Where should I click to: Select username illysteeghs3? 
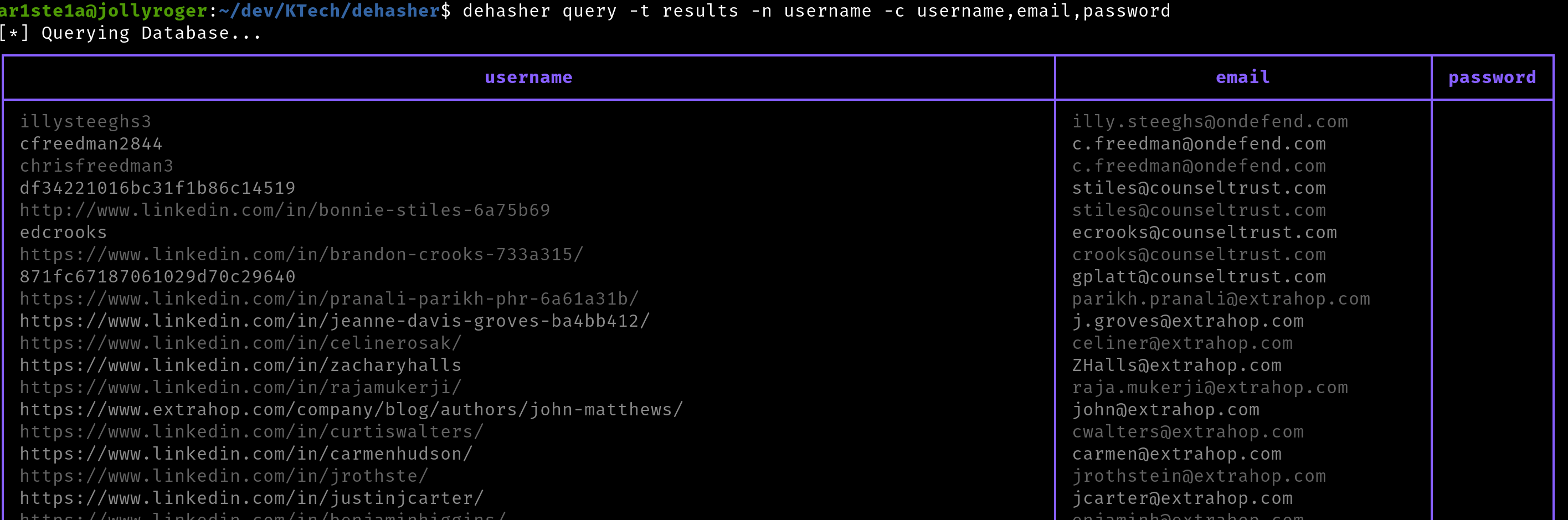tap(85, 122)
